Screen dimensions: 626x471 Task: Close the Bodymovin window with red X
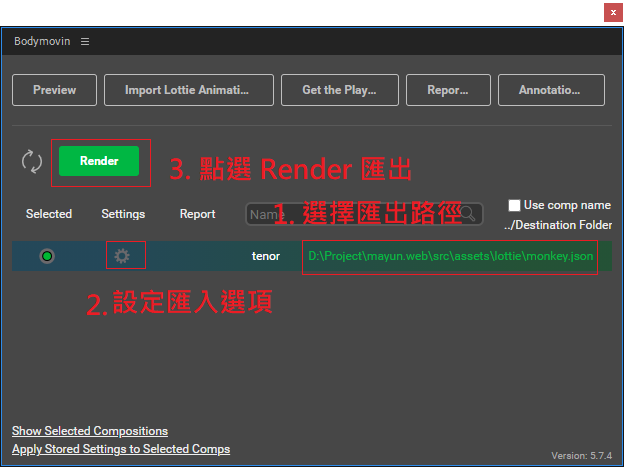(611, 12)
